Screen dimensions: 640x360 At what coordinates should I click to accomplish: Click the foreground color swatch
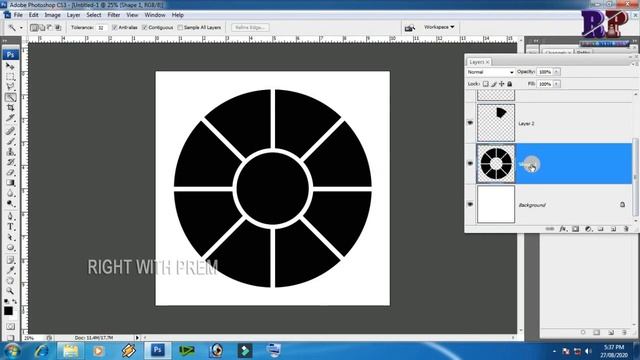point(8,311)
